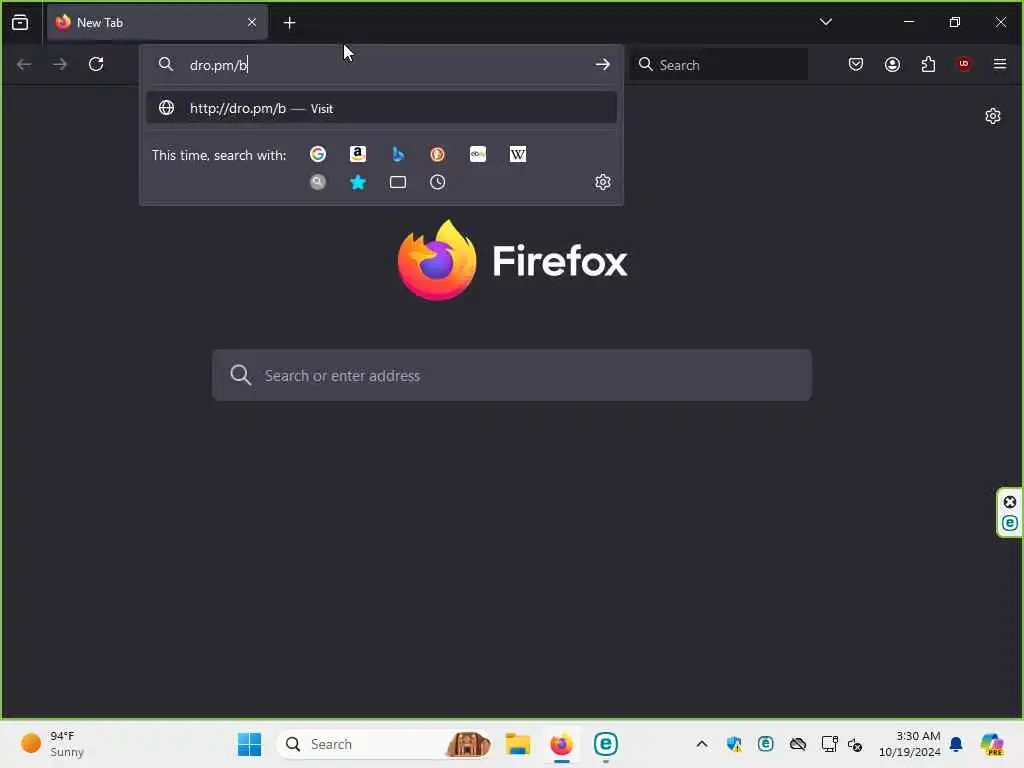Open the Firefox application menu
The width and height of the screenshot is (1024, 768).
(1000, 64)
